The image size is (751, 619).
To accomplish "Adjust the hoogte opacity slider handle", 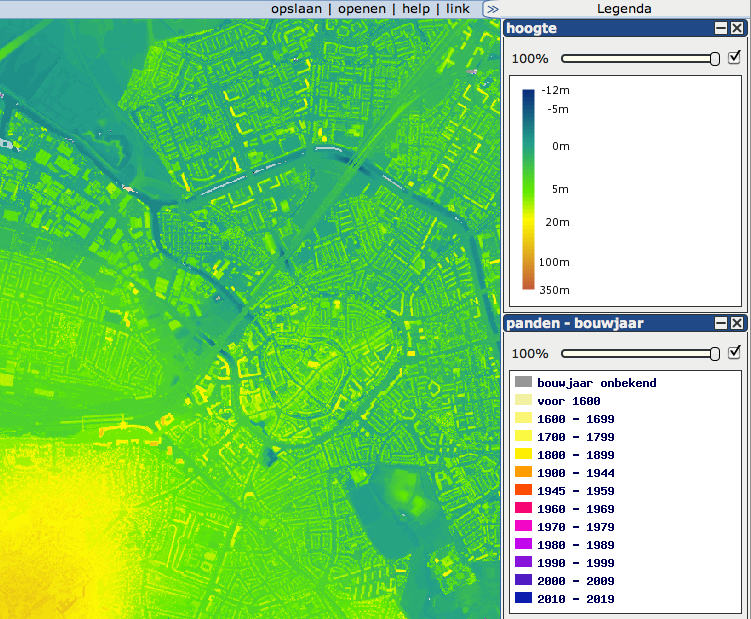I will (x=715, y=59).
